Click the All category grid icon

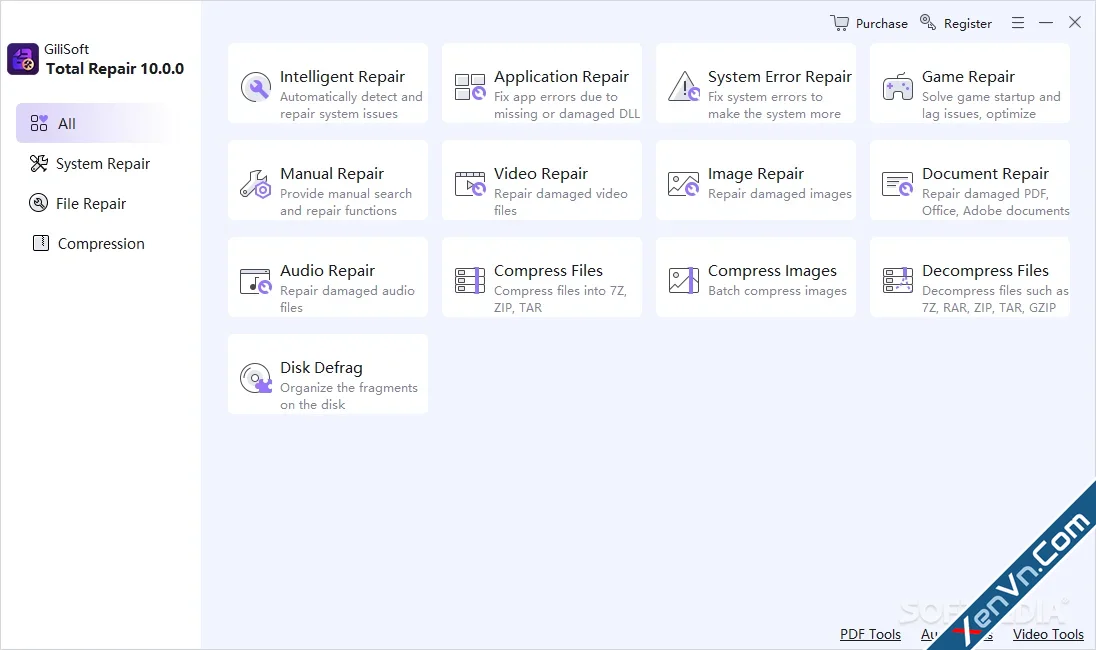point(39,123)
